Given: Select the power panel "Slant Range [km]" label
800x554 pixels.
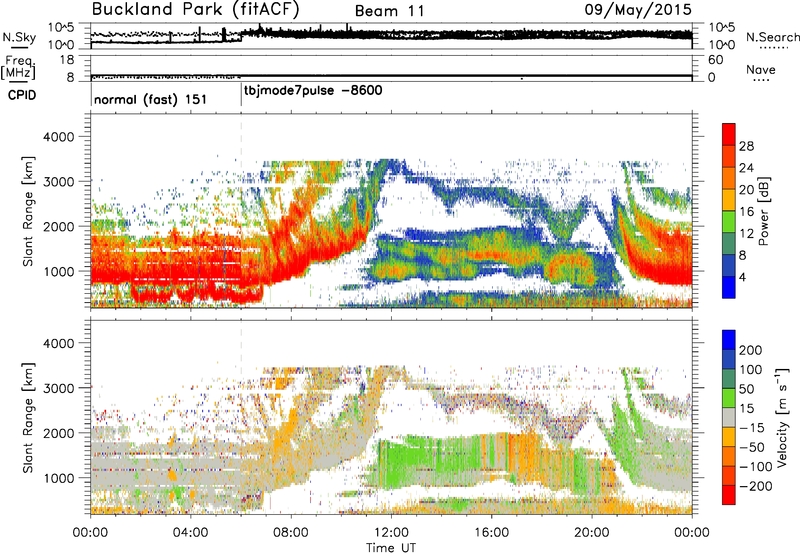Looking at the screenshot, I should coord(29,211).
